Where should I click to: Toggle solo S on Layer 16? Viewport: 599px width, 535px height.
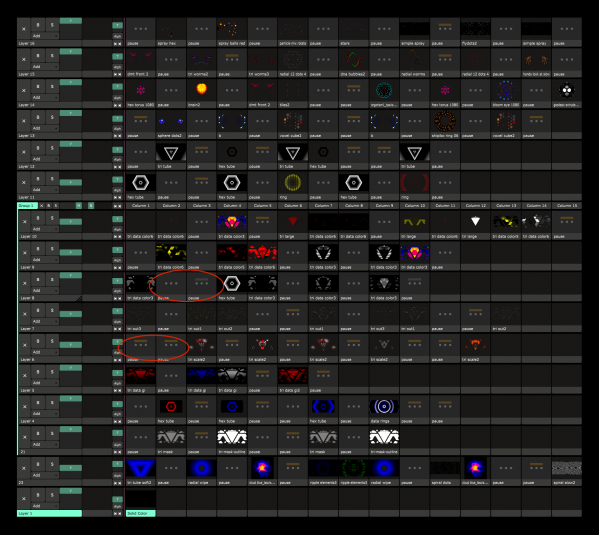coord(52,25)
